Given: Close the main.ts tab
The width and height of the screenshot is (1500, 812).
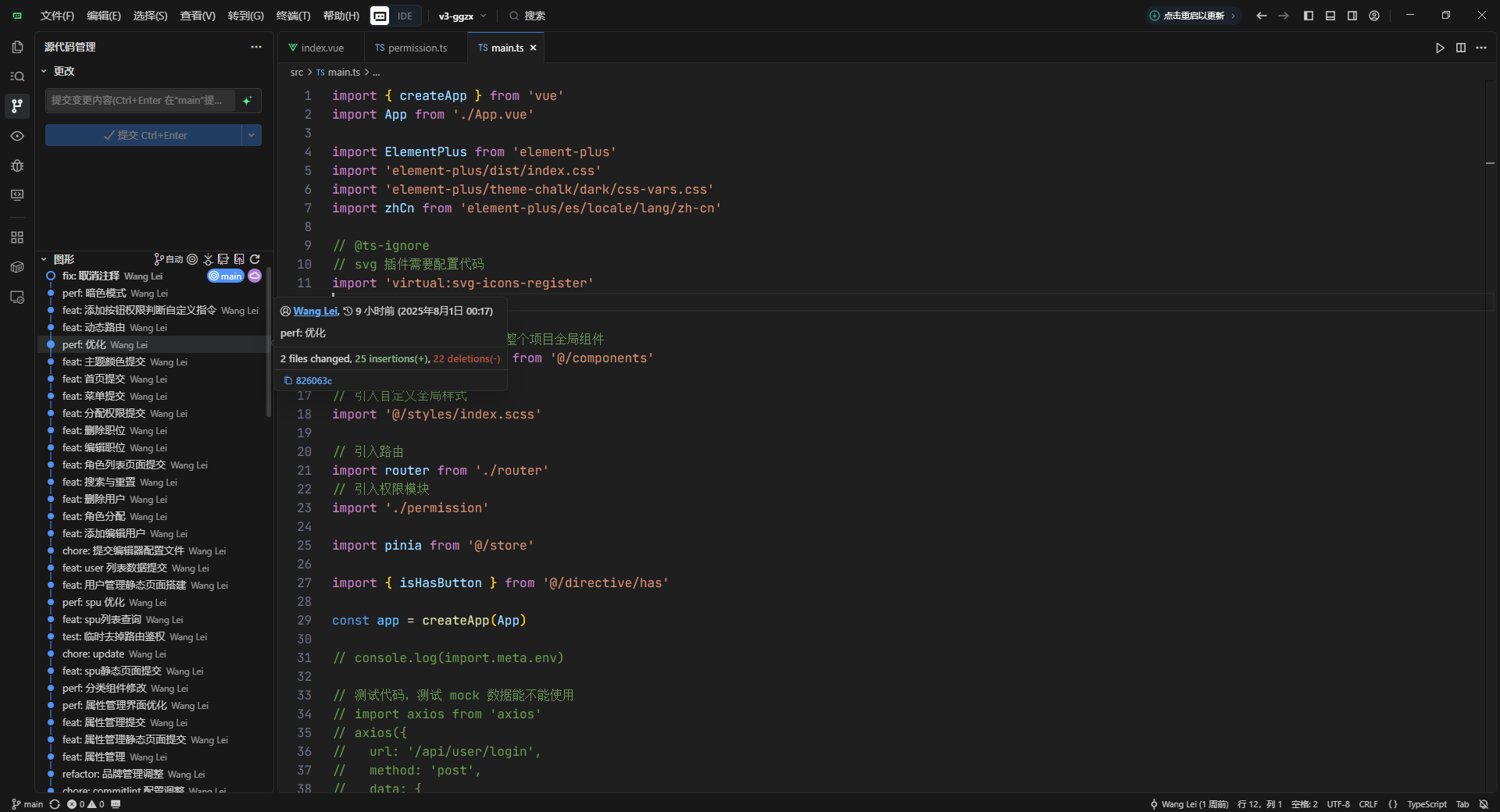Looking at the screenshot, I should [534, 48].
